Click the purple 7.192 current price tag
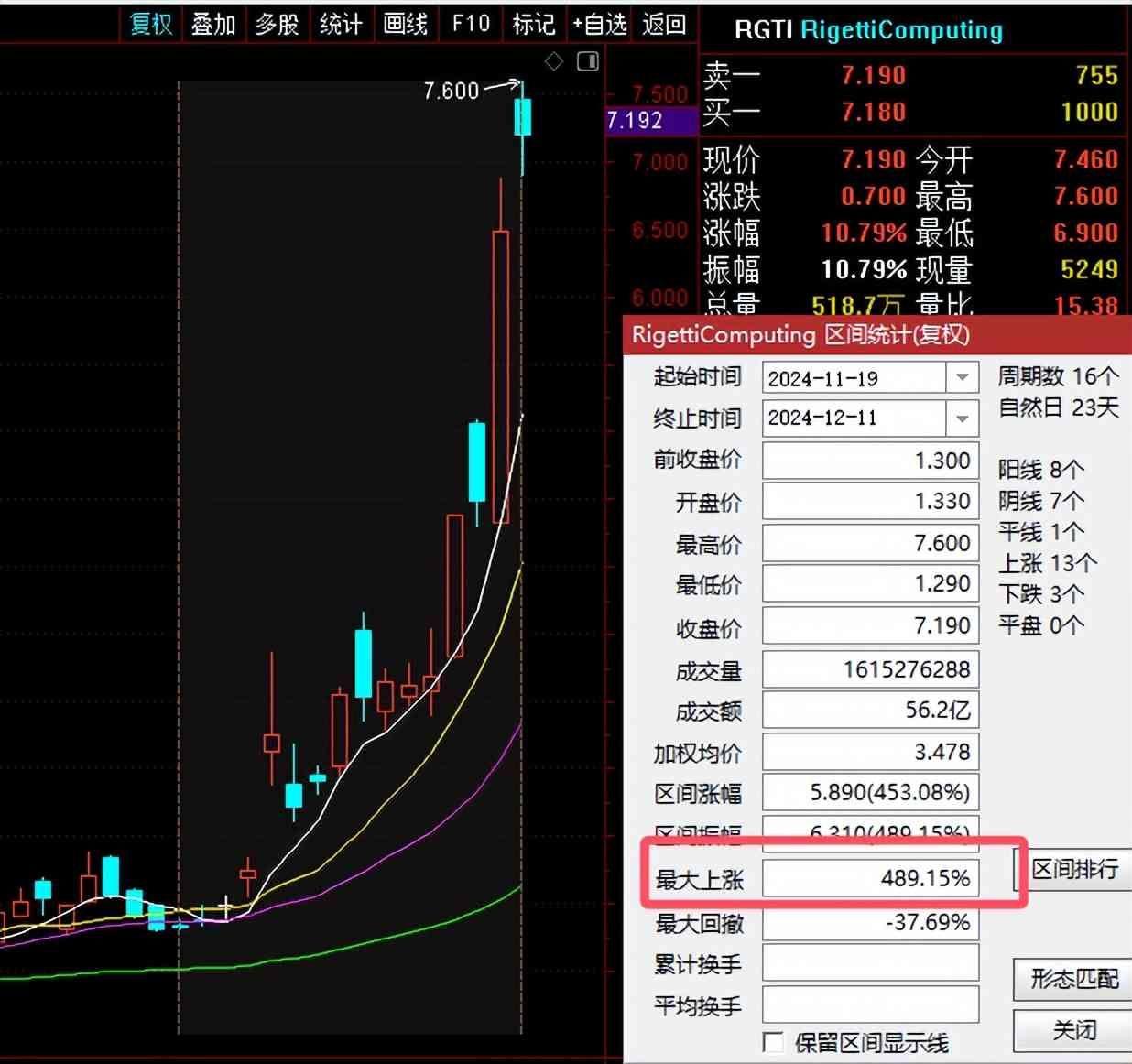The image size is (1132, 1064). coord(651,121)
